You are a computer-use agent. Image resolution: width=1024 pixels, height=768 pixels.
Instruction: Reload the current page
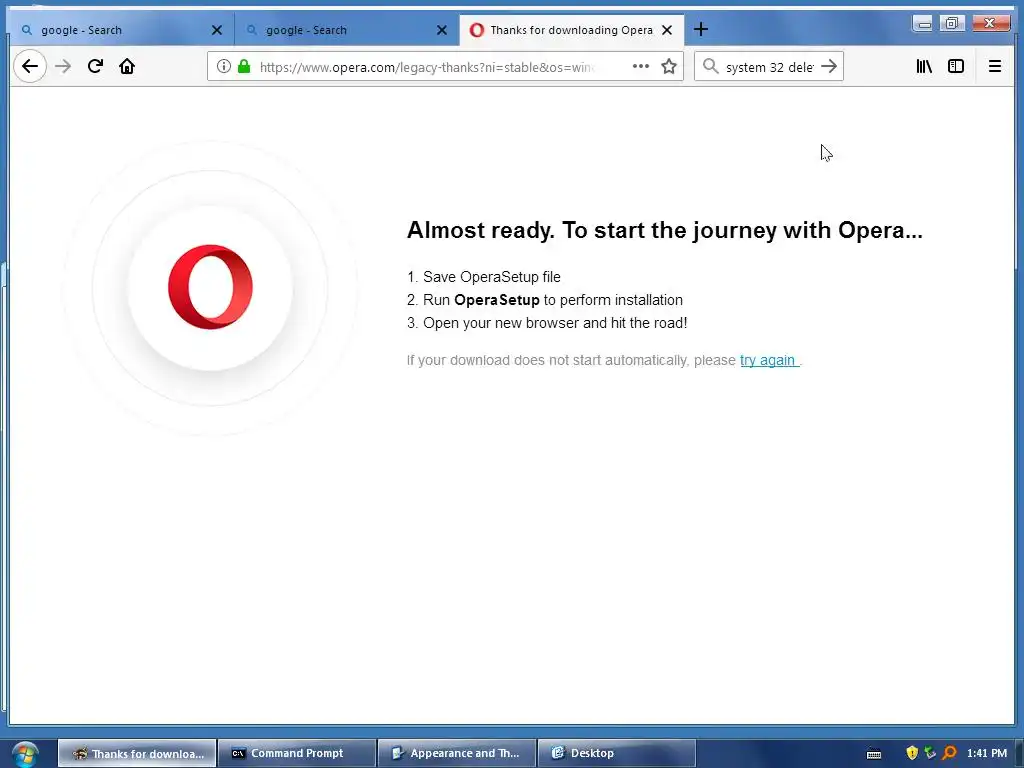pos(95,66)
